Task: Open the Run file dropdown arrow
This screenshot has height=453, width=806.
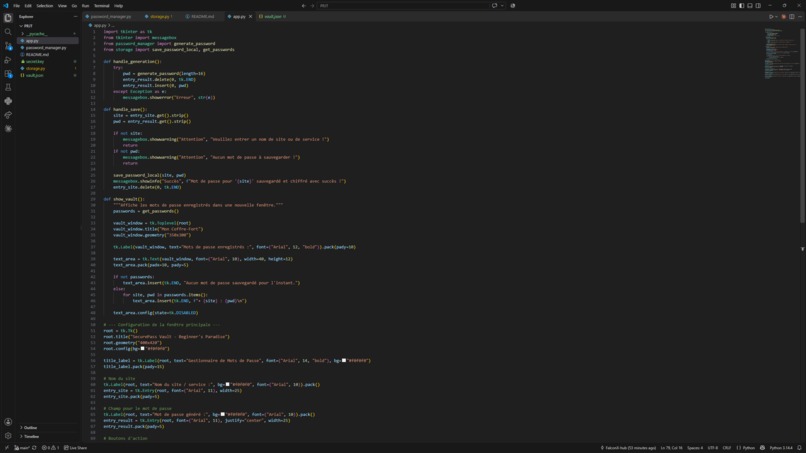Action: point(776,16)
